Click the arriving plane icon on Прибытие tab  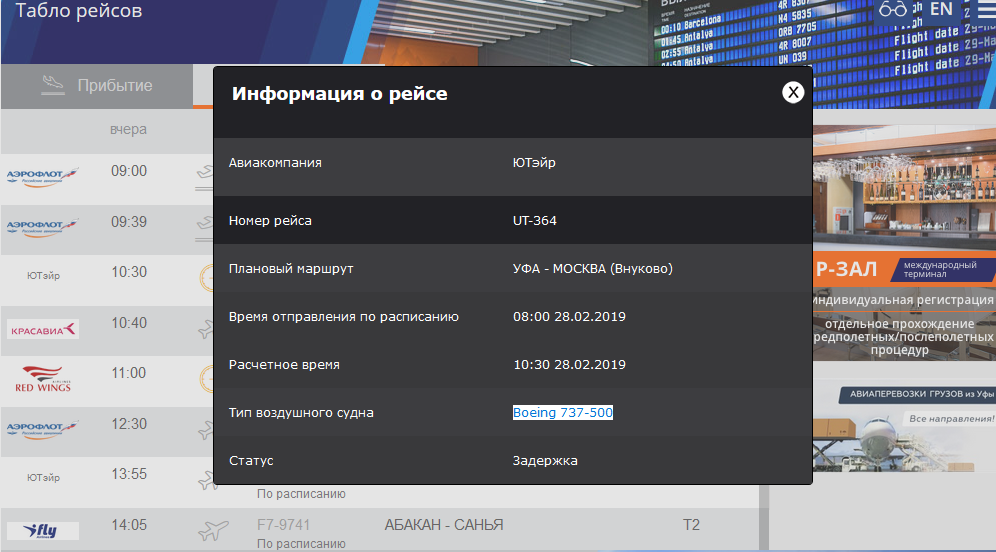[x=53, y=85]
